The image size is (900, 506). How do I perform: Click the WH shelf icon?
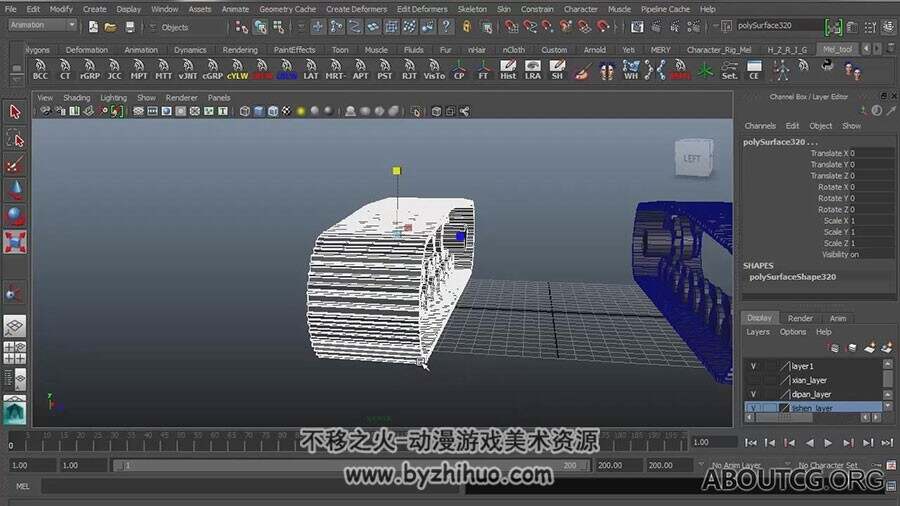pos(631,69)
